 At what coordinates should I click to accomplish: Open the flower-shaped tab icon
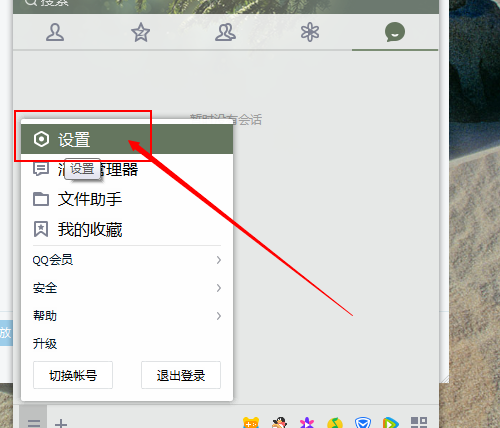pyautogui.click(x=310, y=32)
